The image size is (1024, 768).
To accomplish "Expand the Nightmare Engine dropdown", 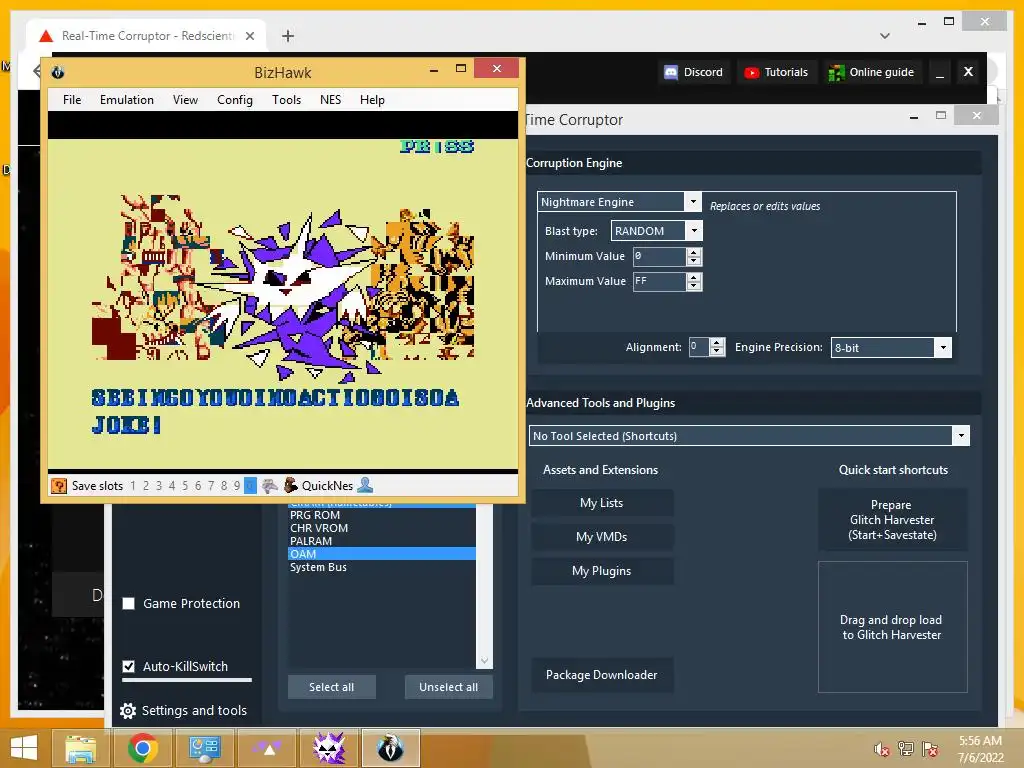I will click(693, 202).
